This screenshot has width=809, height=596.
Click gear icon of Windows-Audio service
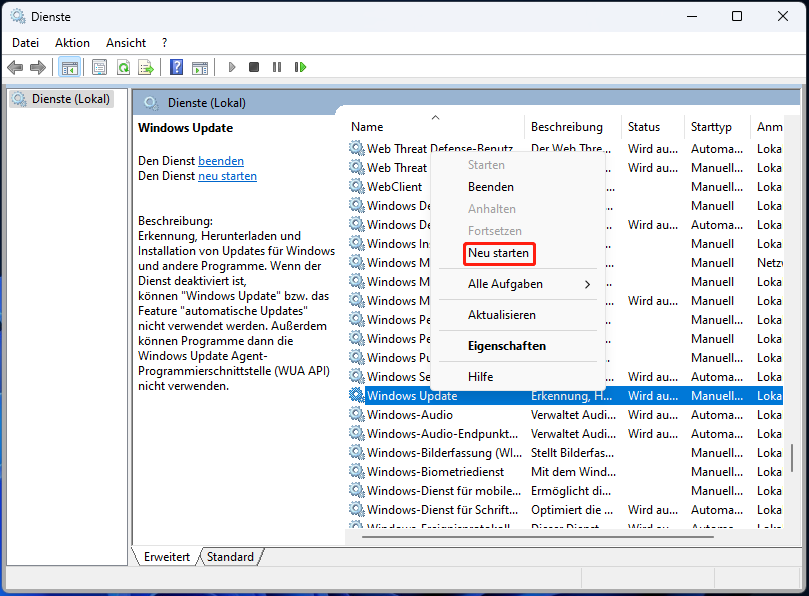357,414
